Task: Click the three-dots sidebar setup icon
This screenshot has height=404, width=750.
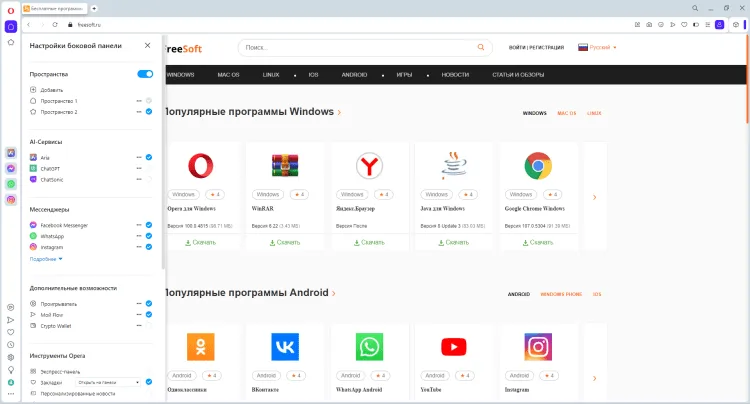Action: click(11, 394)
